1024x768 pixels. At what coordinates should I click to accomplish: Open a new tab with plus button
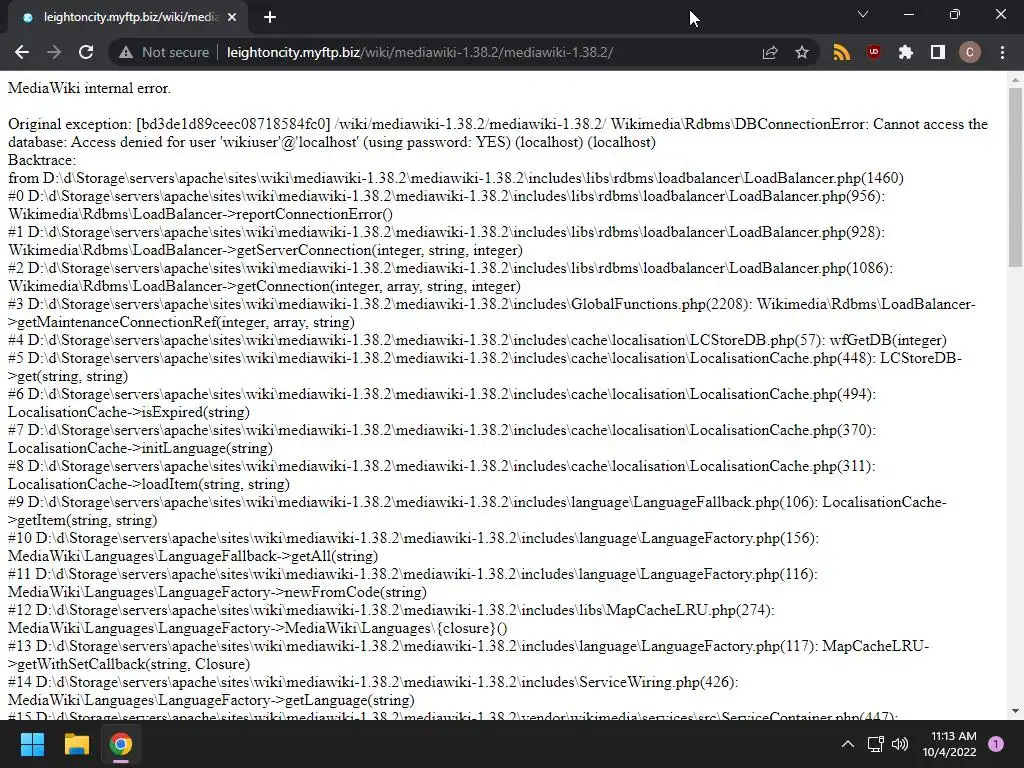pos(270,18)
